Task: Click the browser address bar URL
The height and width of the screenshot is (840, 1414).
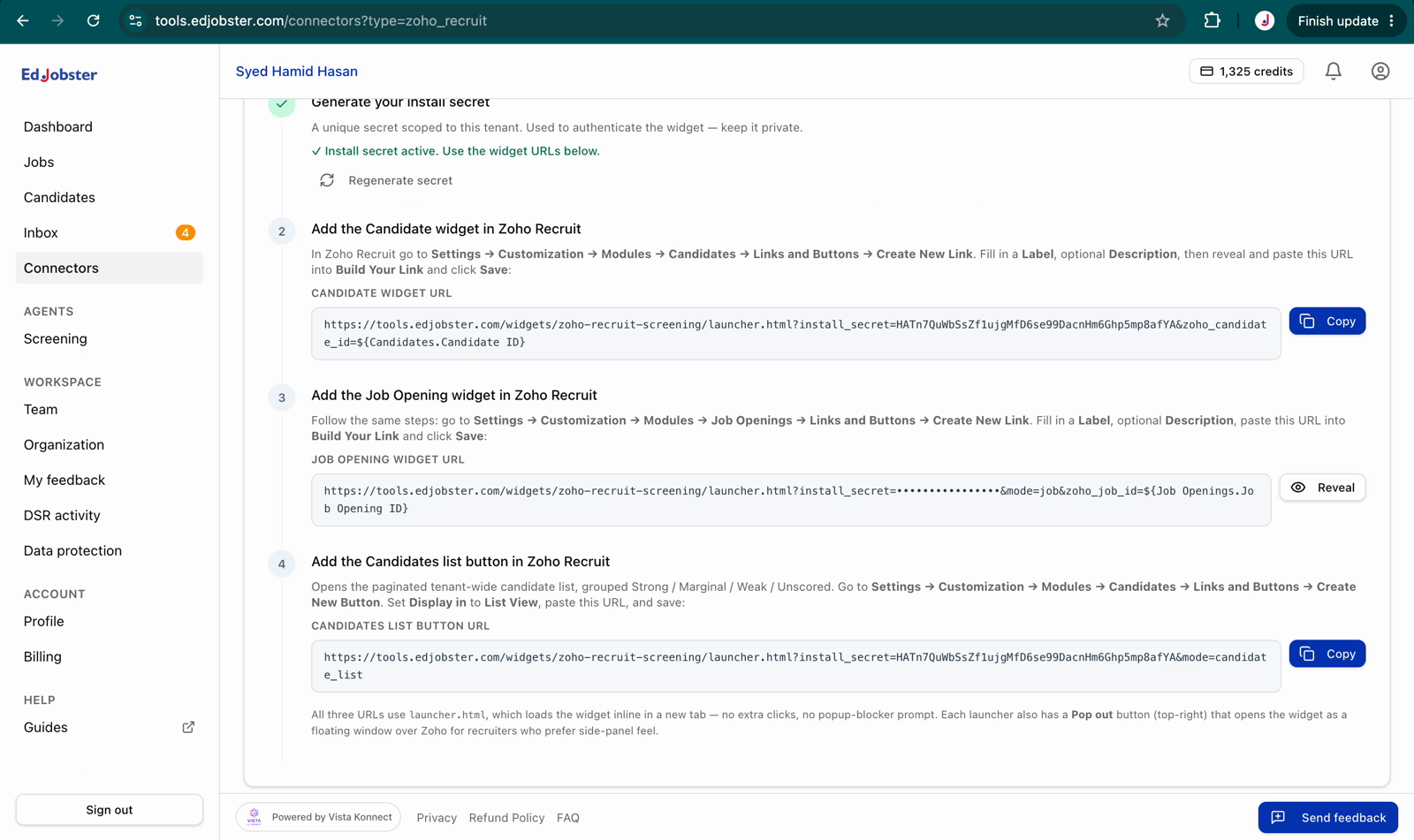Action: point(321,20)
